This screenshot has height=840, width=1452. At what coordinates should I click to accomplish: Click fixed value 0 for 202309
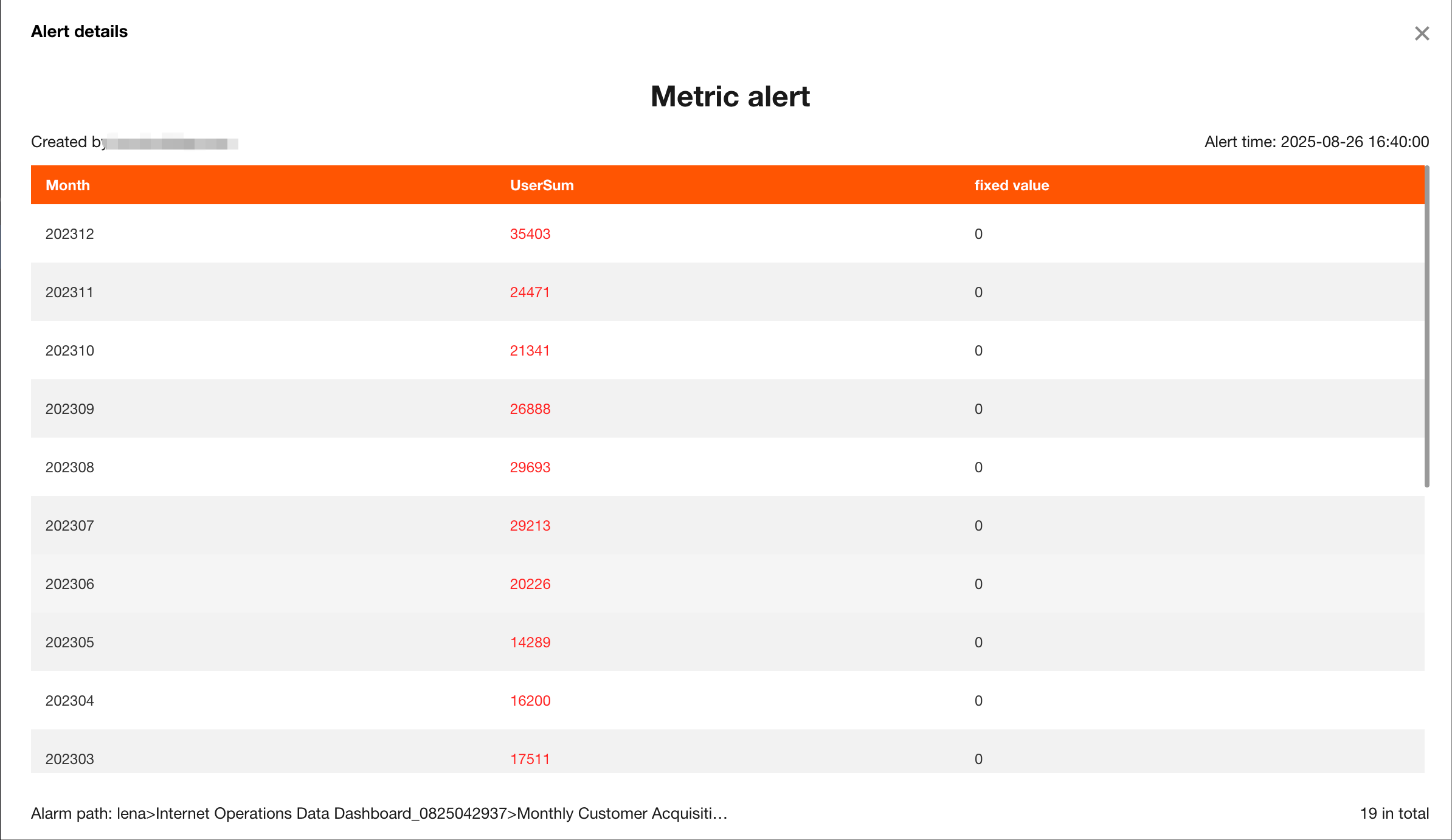click(978, 409)
